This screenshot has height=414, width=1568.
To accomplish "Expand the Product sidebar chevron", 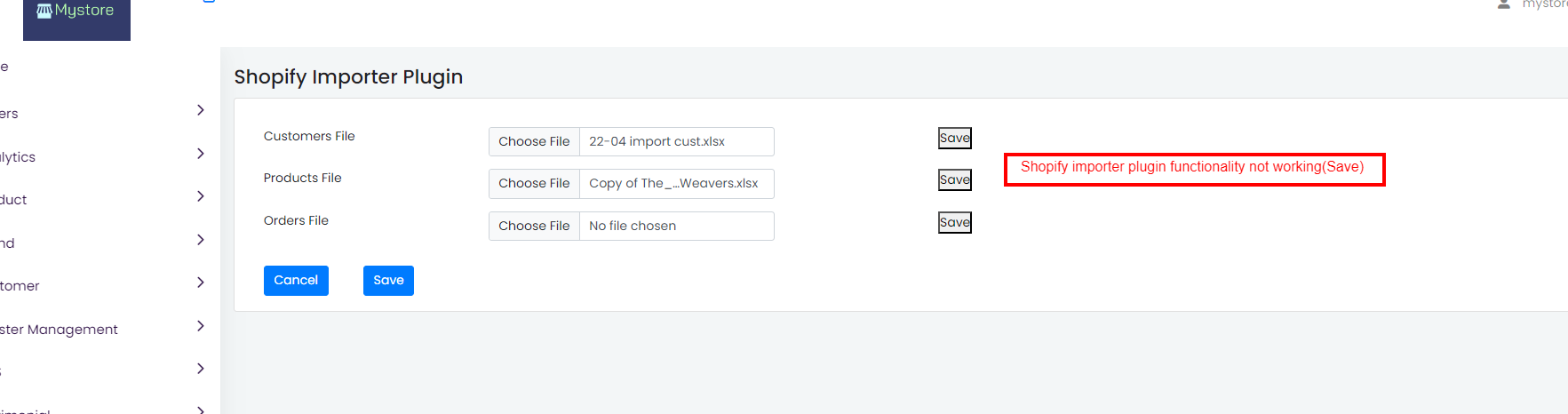I will tap(201, 196).
